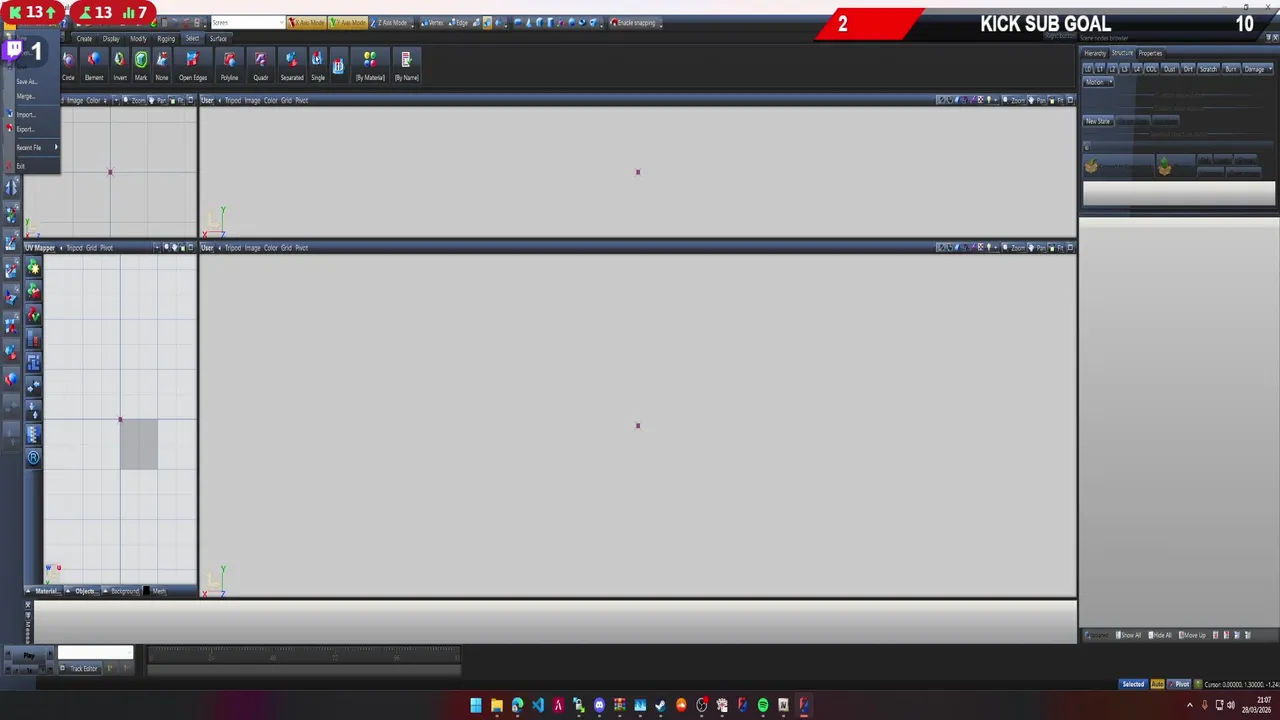Switch to the Hierarchy tab
The width and height of the screenshot is (1280, 720).
1095,53
